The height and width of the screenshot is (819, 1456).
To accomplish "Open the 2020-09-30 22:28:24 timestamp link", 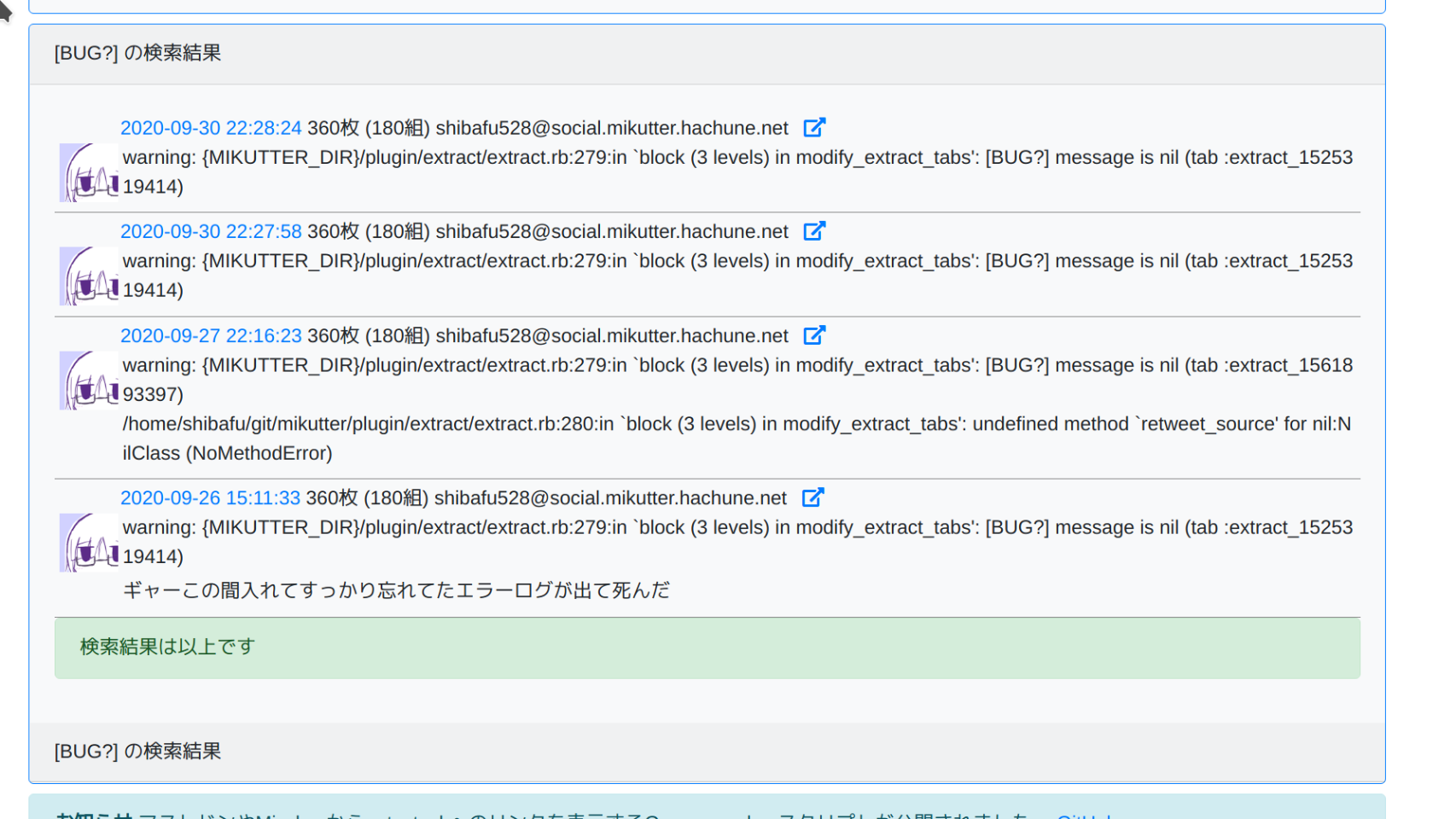I will (211, 128).
